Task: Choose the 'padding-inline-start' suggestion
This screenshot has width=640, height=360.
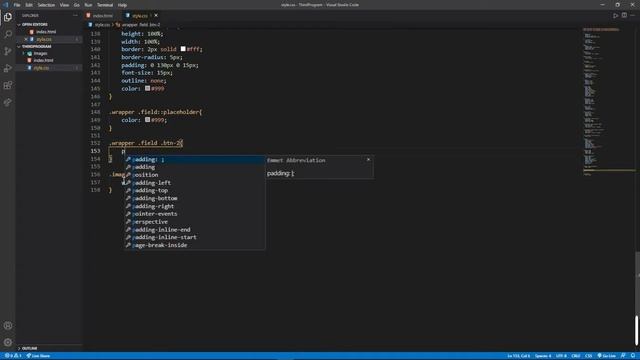Action: click(x=195, y=238)
